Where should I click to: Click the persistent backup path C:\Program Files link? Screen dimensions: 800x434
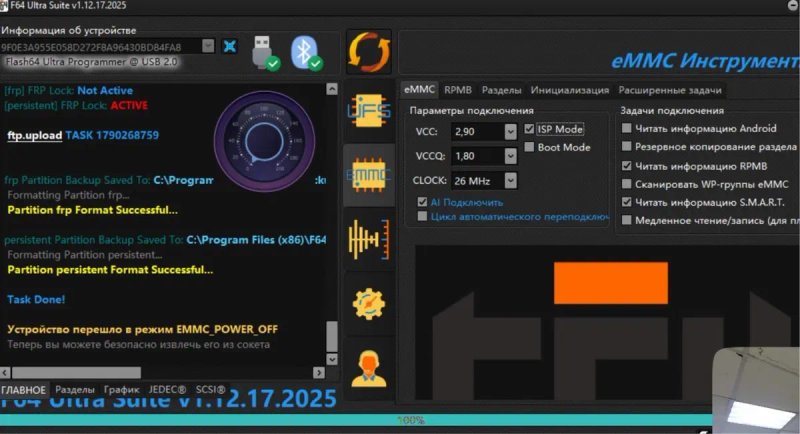[x=256, y=240]
